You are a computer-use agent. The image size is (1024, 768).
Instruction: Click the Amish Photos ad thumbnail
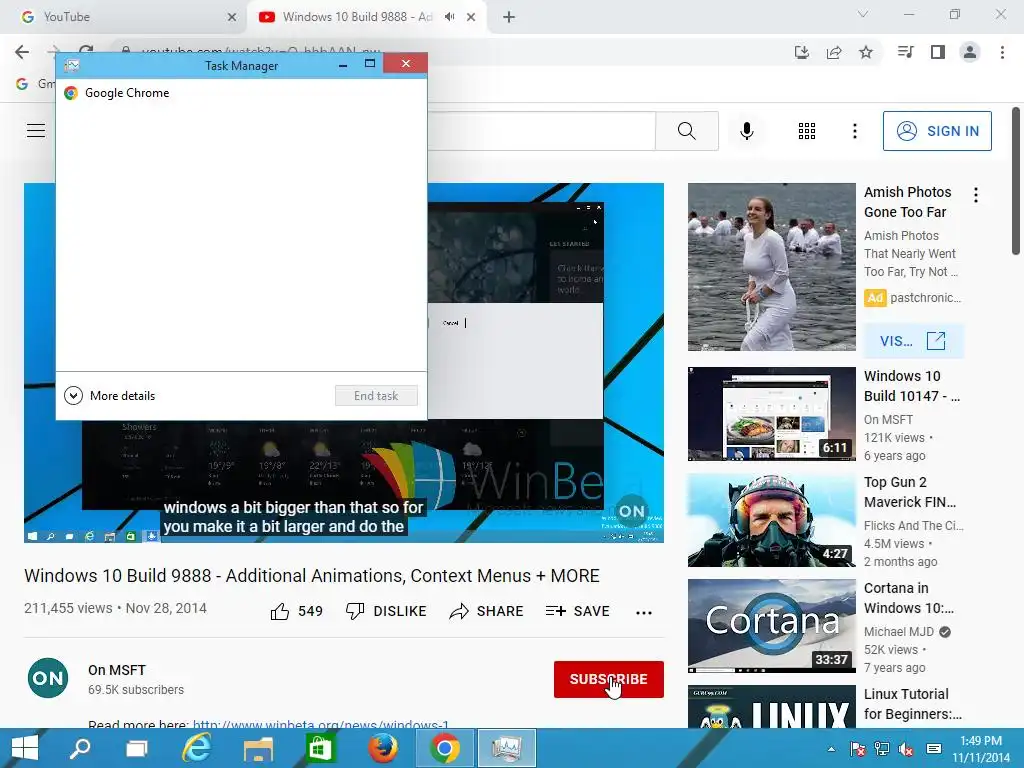coord(772,267)
